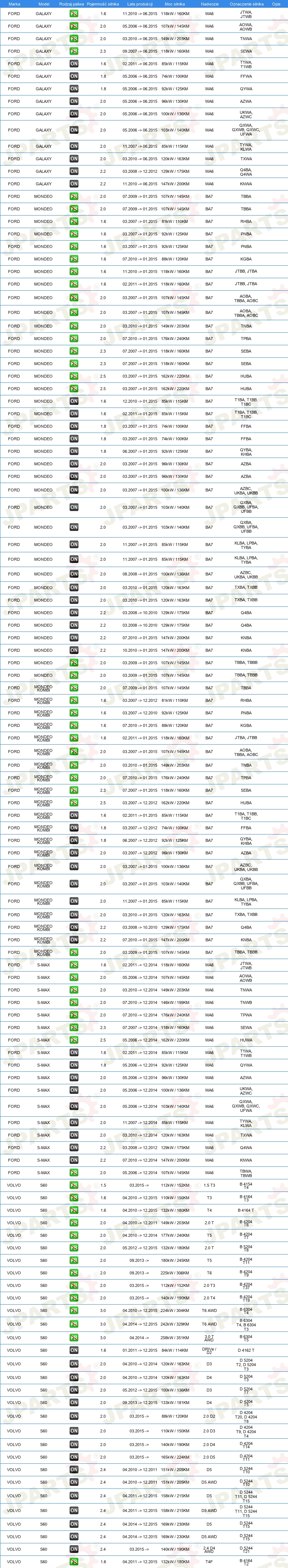Select engine code "D 4162 T"
This screenshot has height=1568, width=288.
point(246,1350)
